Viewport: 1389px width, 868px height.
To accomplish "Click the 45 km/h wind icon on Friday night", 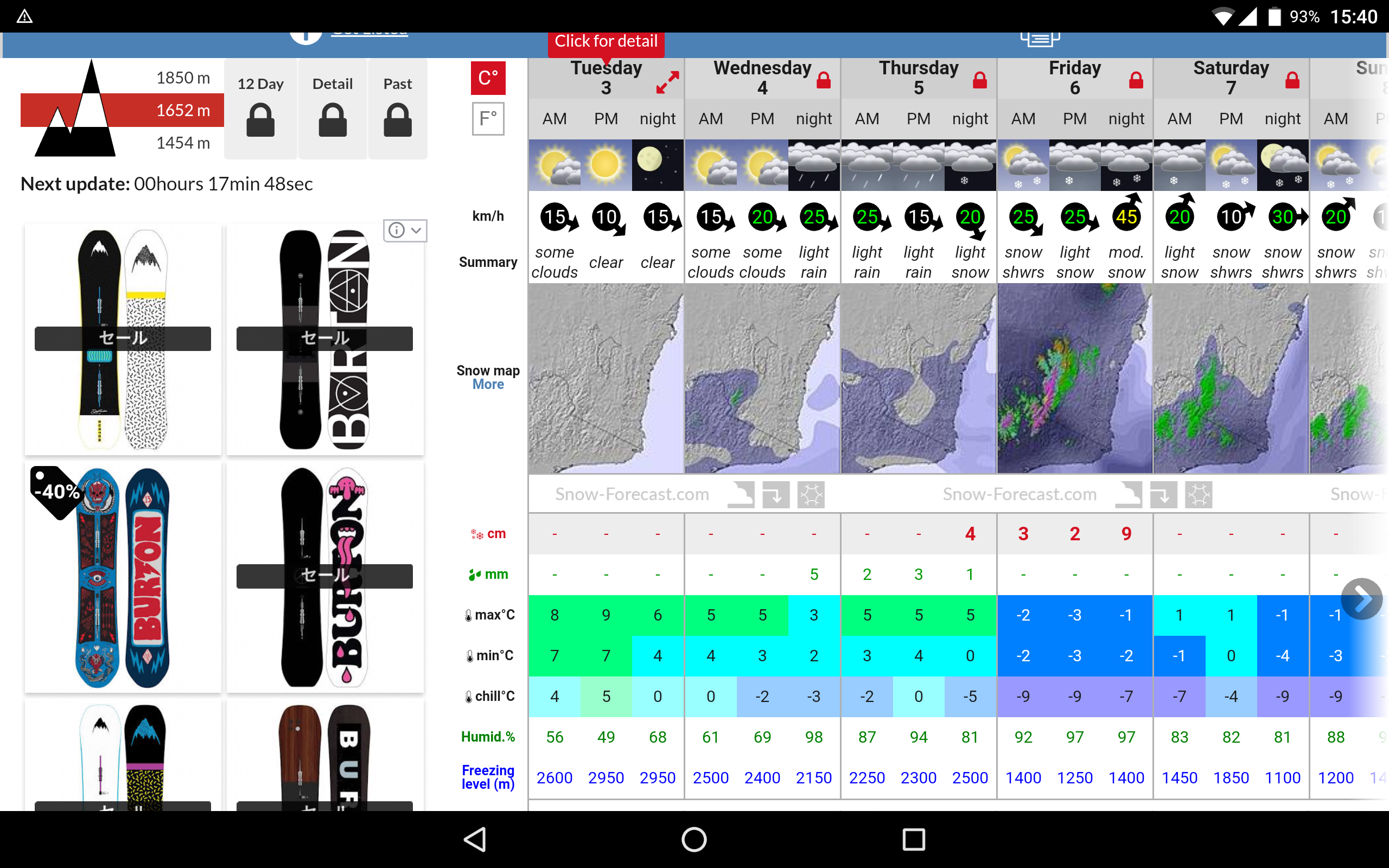I will point(1126,216).
